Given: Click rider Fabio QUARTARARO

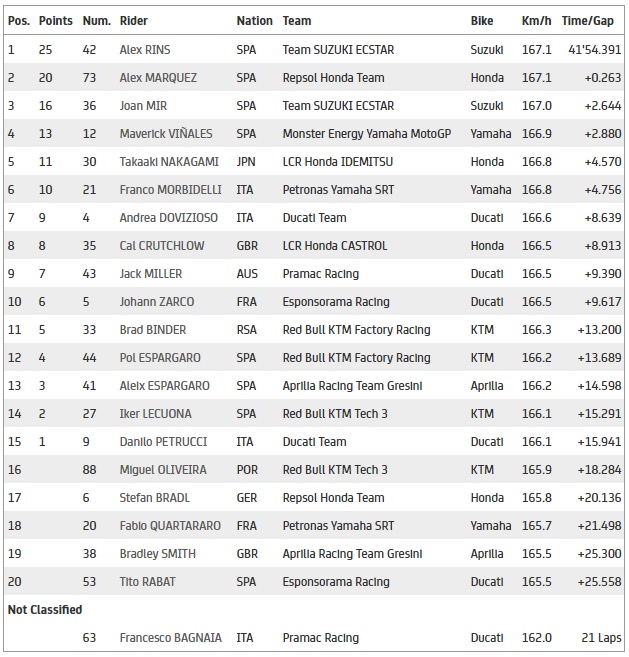Looking at the screenshot, I should point(167,525).
